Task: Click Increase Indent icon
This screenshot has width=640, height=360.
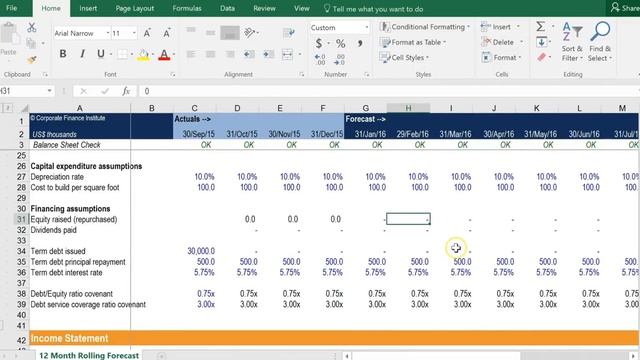Action: click(x=269, y=54)
